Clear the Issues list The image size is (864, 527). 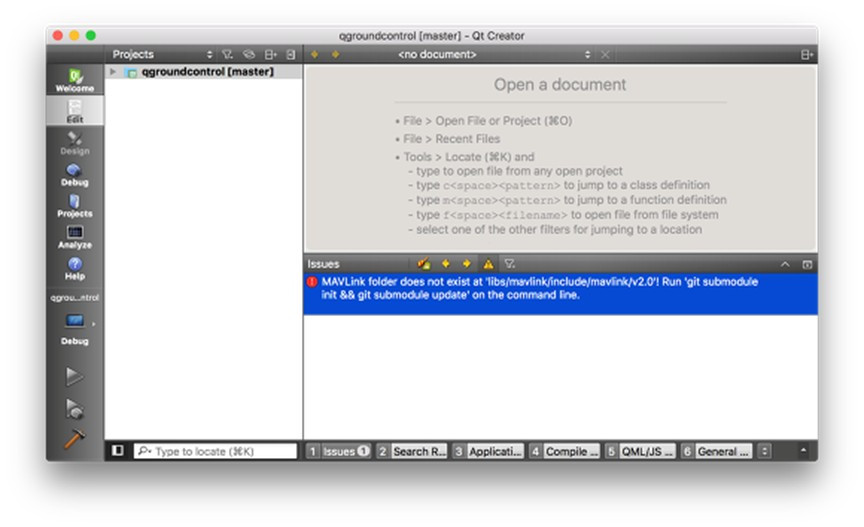[x=423, y=264]
